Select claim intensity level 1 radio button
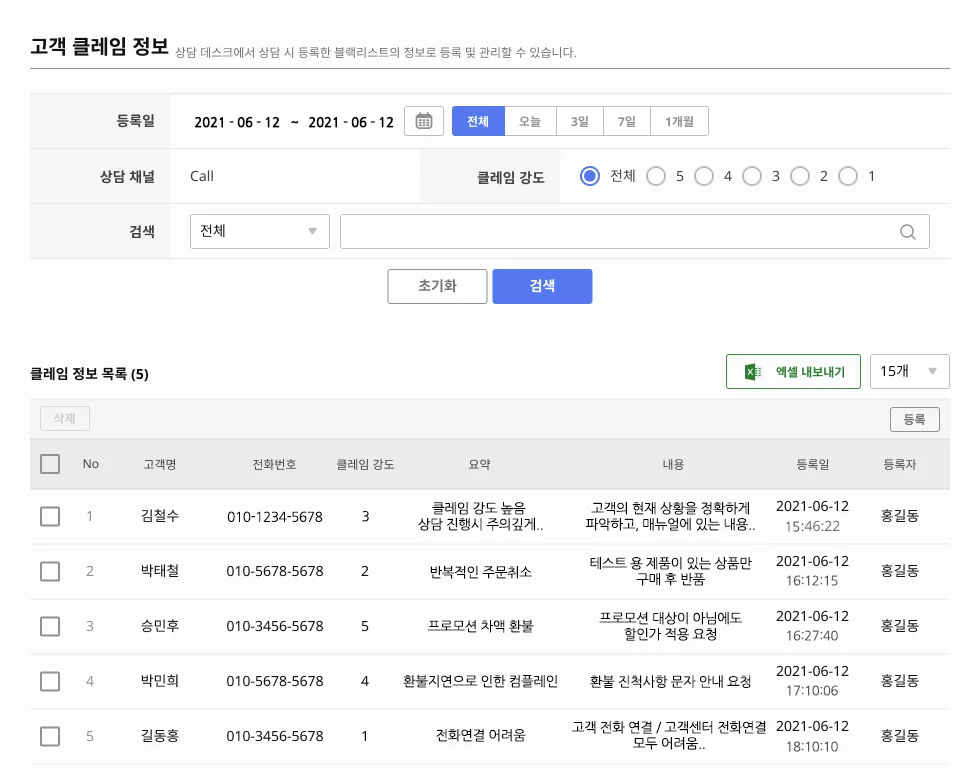The width and height of the screenshot is (979, 783). (x=849, y=175)
